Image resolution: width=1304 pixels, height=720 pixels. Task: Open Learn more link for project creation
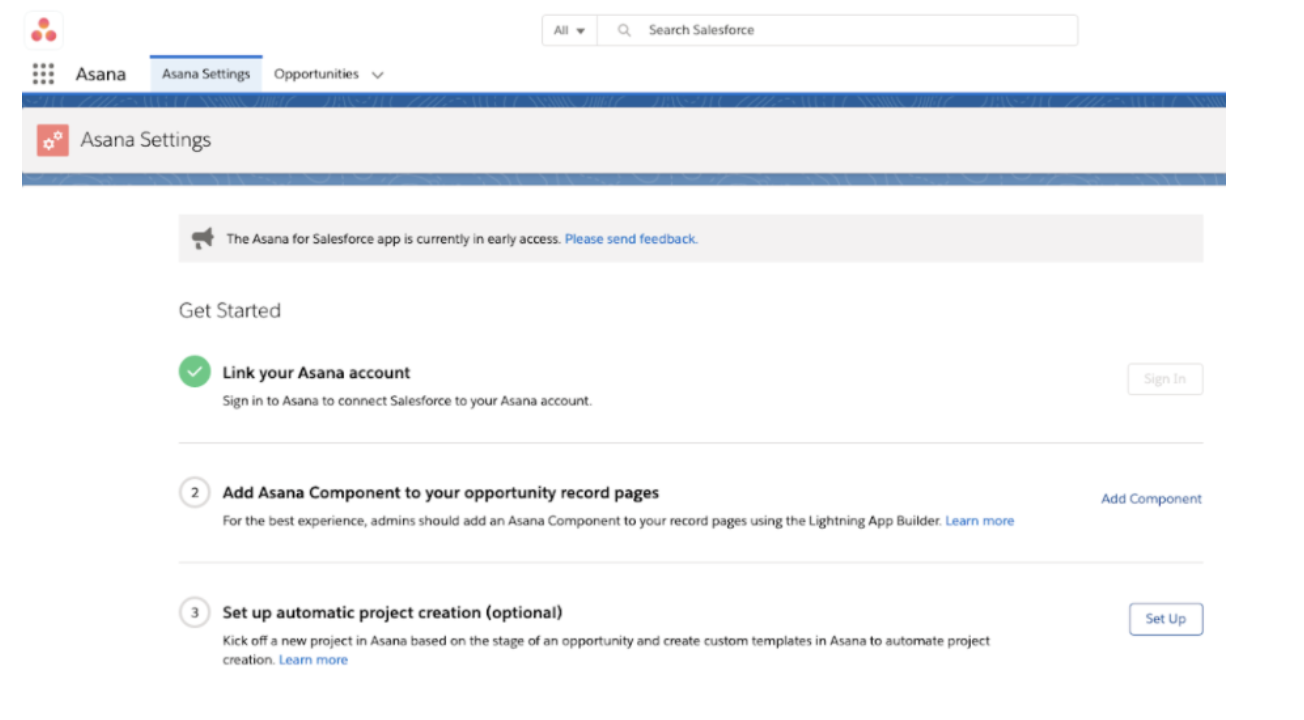tap(313, 660)
